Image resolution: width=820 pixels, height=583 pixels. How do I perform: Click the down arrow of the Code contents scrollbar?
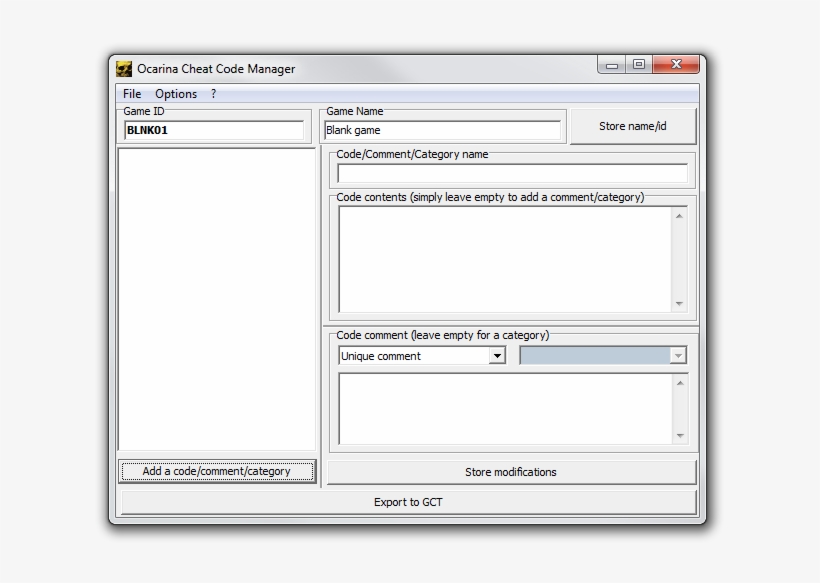coord(680,303)
